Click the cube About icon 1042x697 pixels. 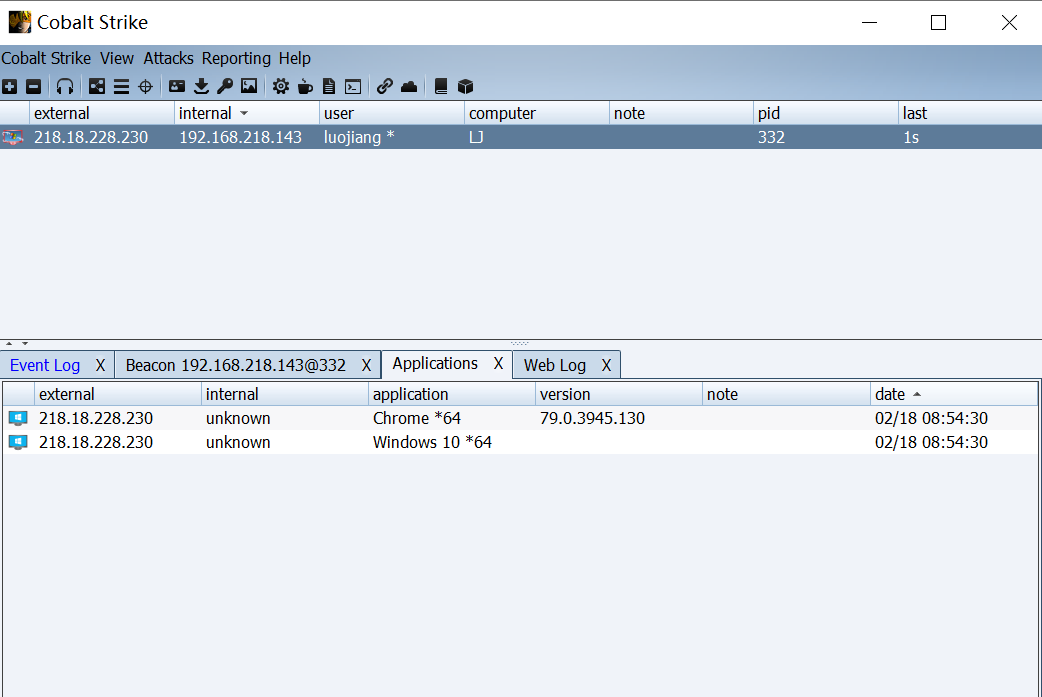(465, 86)
